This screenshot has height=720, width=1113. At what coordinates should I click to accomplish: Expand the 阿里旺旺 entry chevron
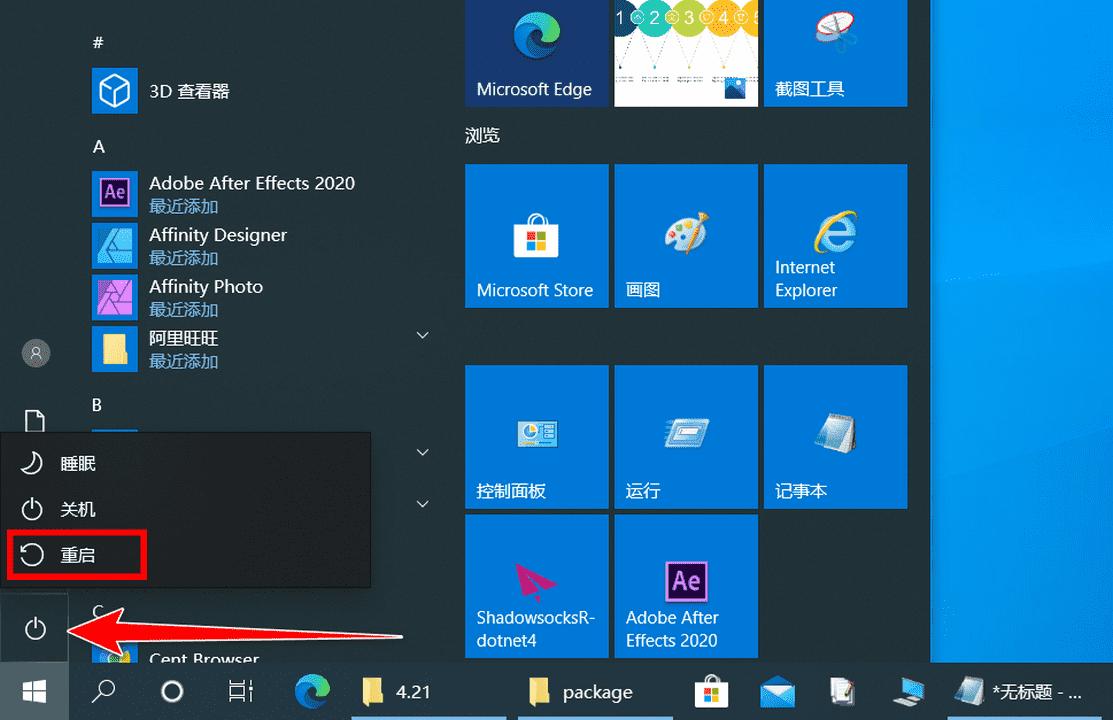click(422, 336)
